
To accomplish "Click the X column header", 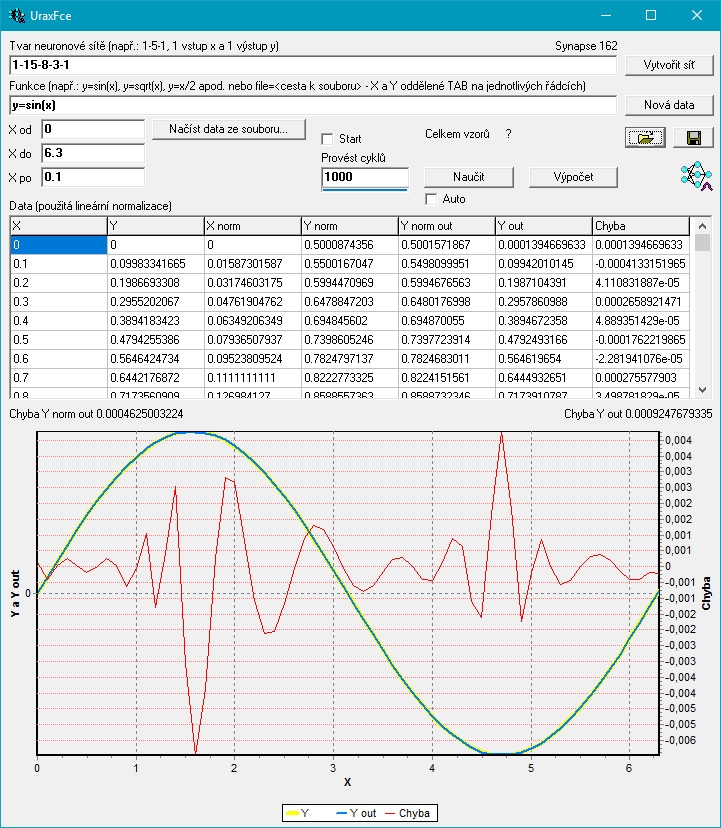I will pyautogui.click(x=59, y=226).
